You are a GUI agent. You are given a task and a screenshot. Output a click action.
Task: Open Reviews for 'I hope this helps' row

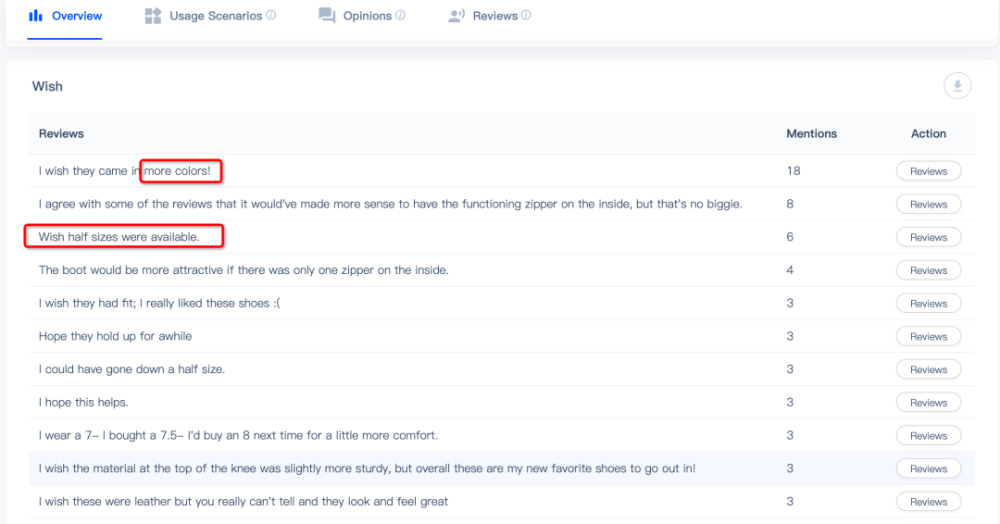click(928, 403)
